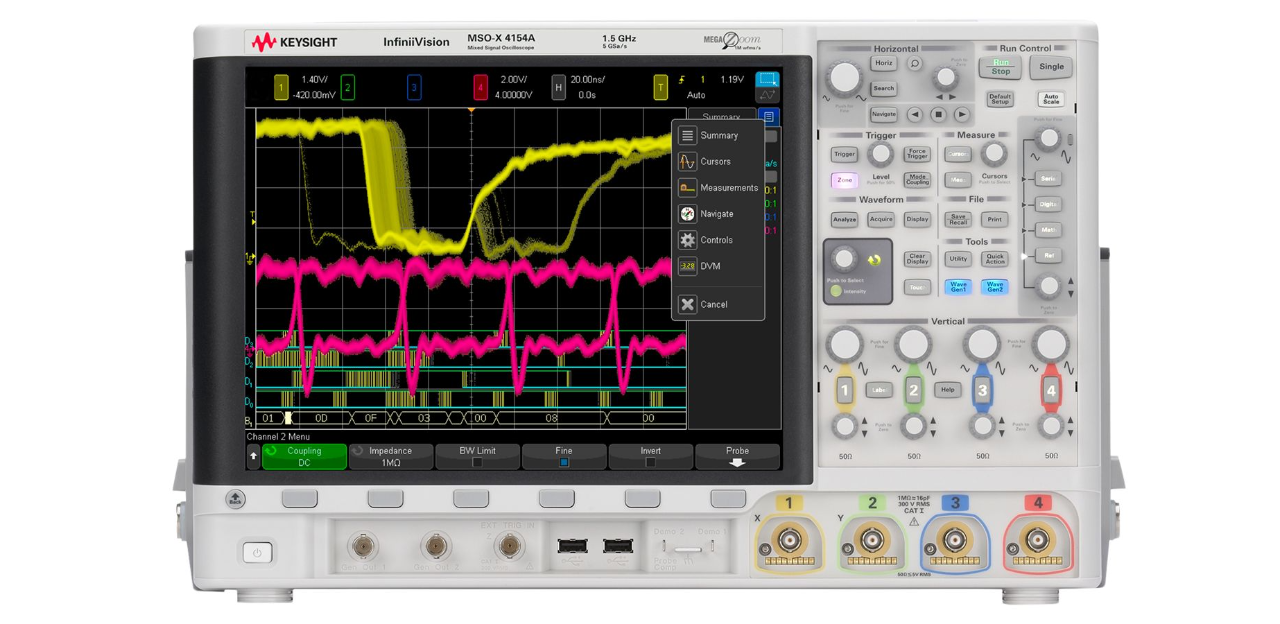Click the Navigate globe icon
Viewport: 1280px width, 624px height.
(687, 213)
